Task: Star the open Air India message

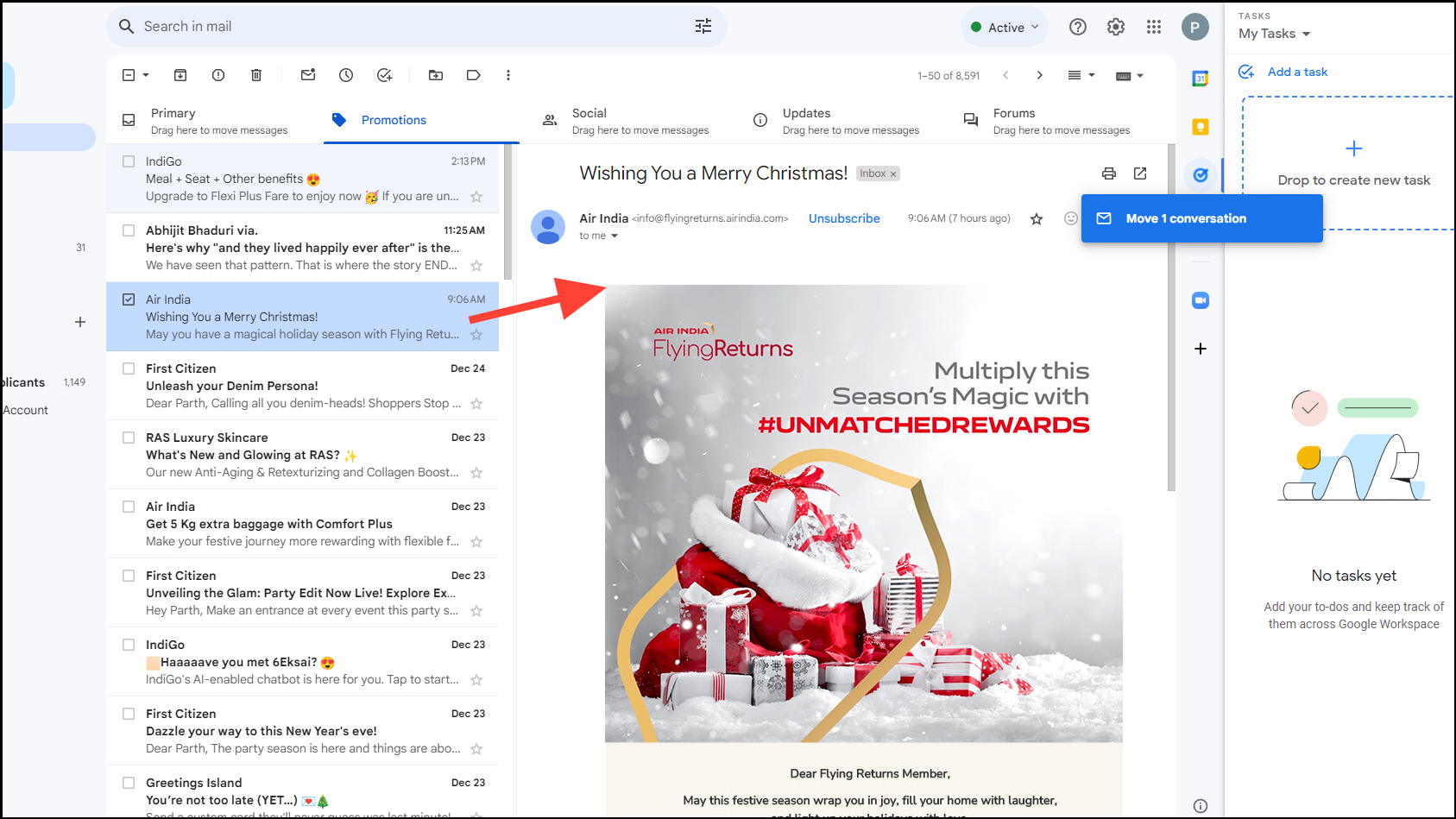Action: [x=1037, y=219]
